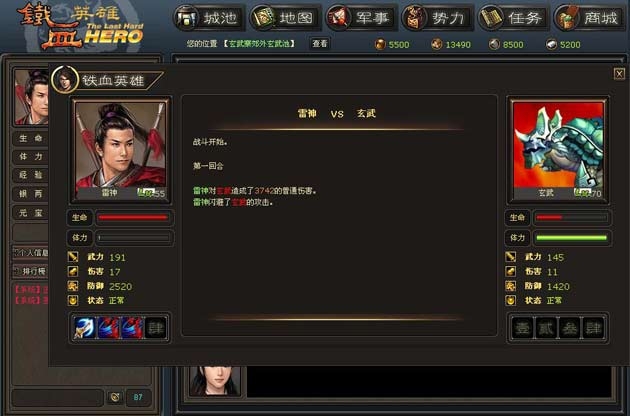Screen dimensions: 630x416
Task: Click 玄武's 肆 skill slot
Action: click(593, 328)
